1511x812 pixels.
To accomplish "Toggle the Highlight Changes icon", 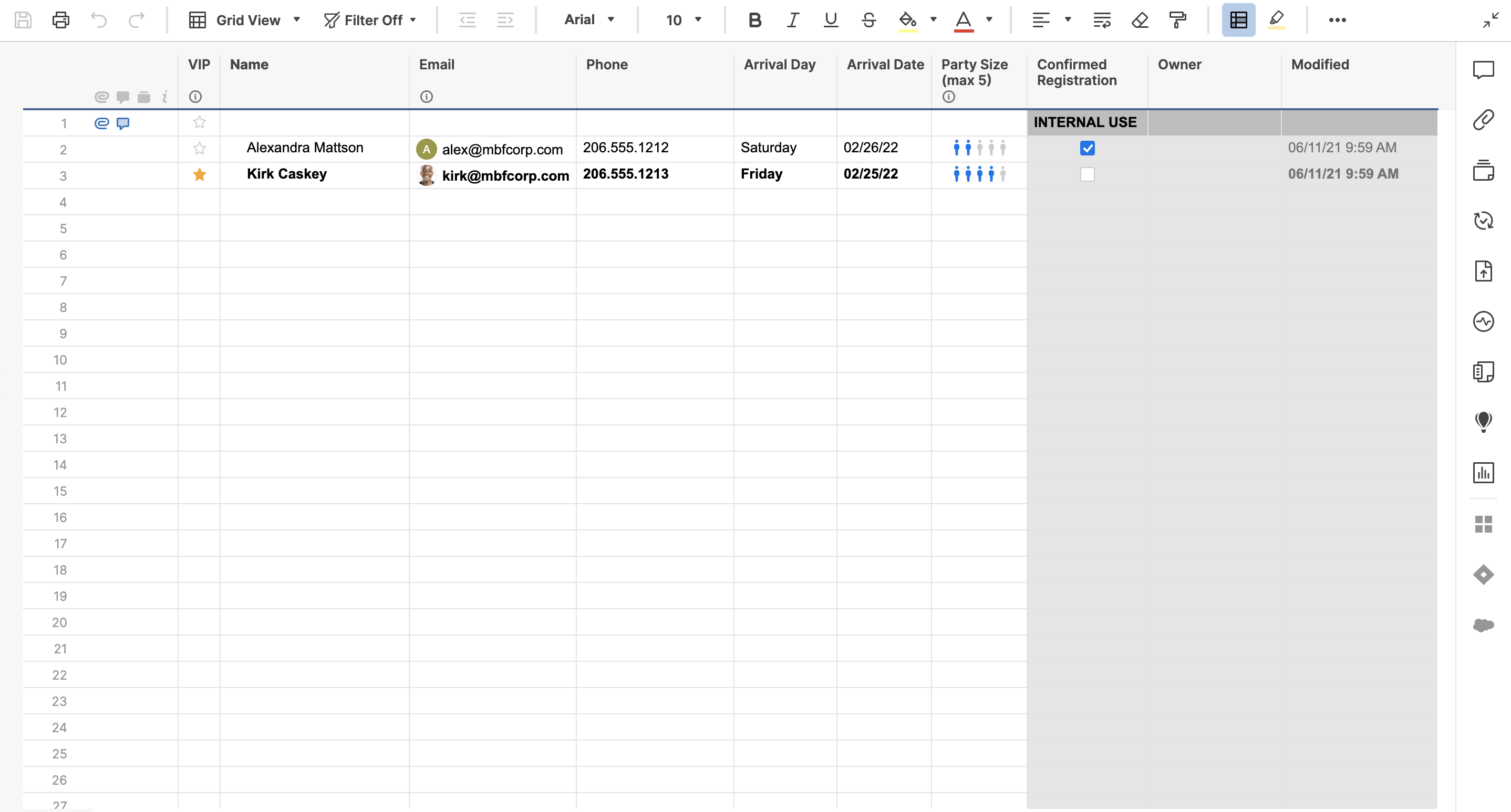I will (x=1276, y=20).
